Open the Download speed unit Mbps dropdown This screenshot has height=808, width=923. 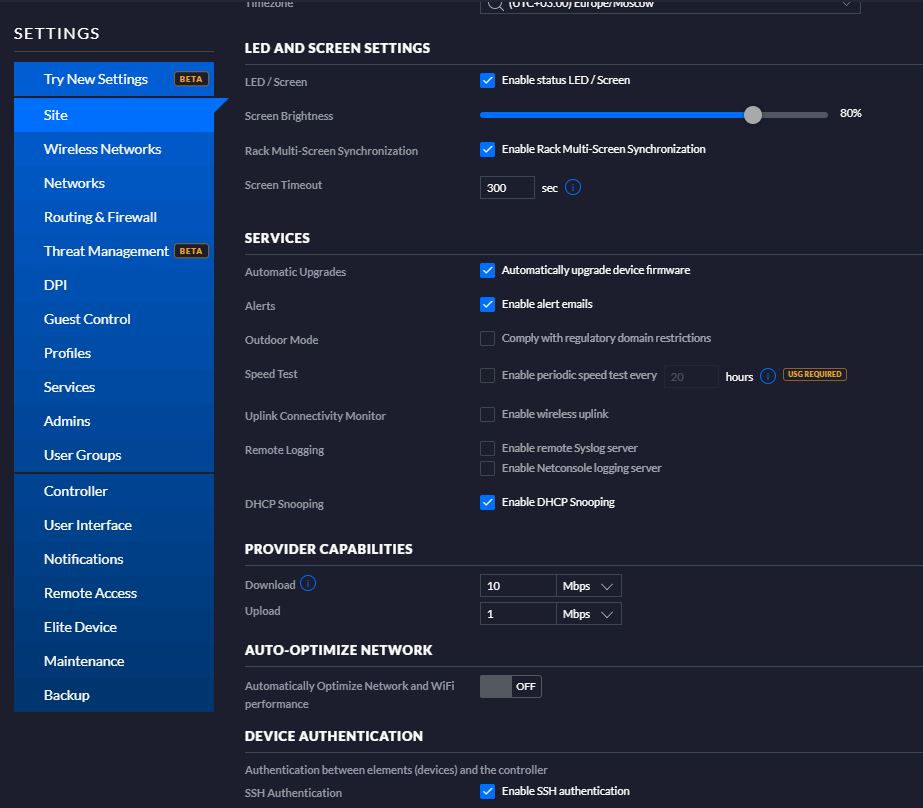pos(589,586)
